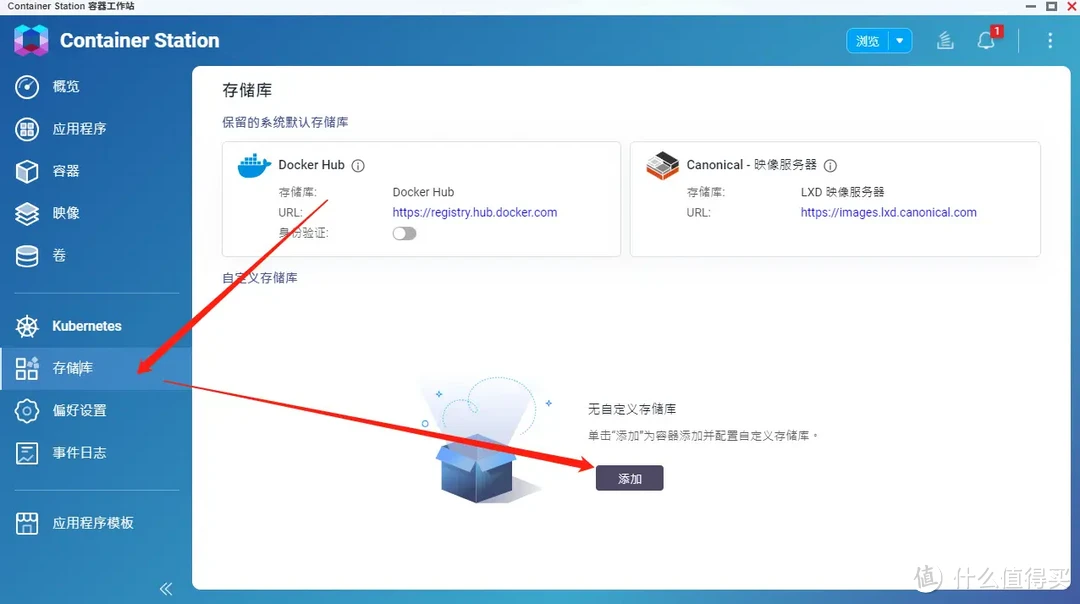Collapse the sidebar with the double-chevron
1080x604 pixels.
click(166, 588)
